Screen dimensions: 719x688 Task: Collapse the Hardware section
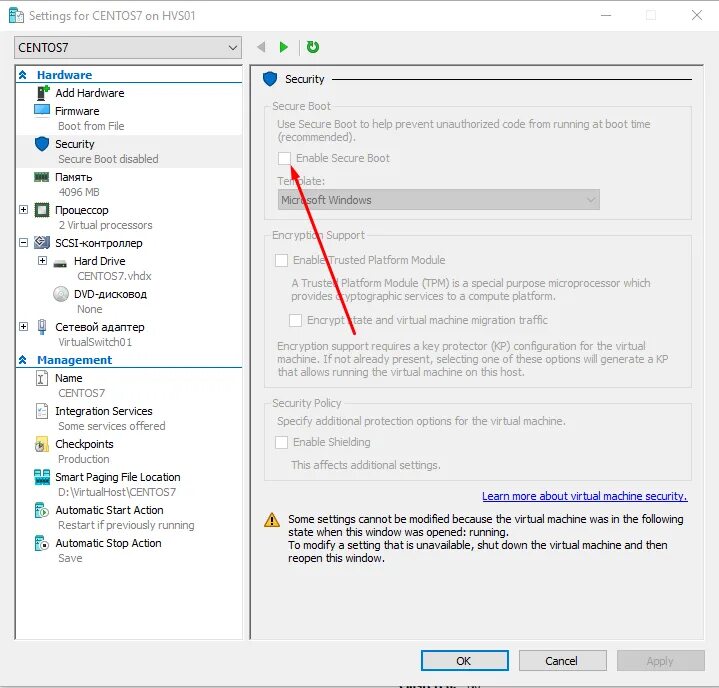22,75
